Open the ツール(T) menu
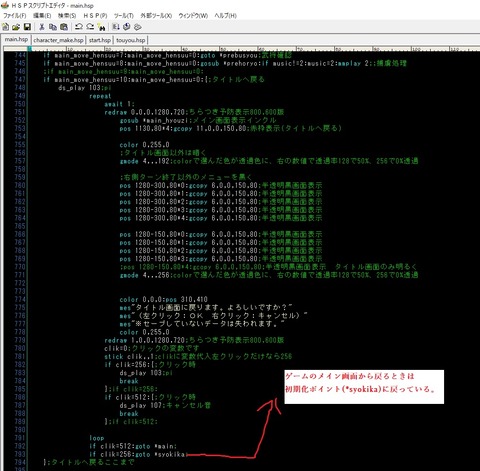The image size is (480, 471). click(124, 16)
